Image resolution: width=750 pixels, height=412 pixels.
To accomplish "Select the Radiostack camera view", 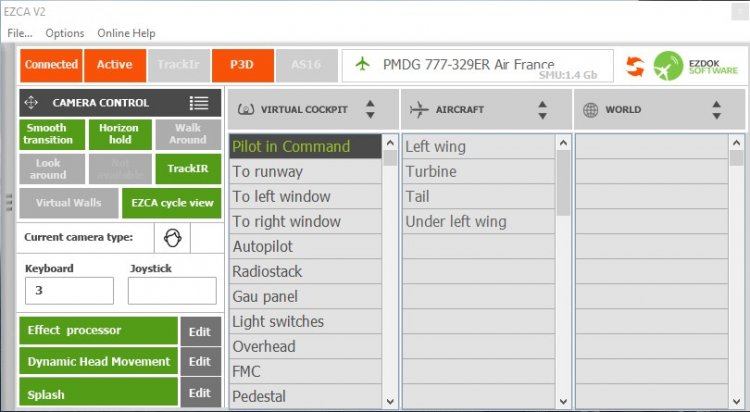I will coord(305,271).
